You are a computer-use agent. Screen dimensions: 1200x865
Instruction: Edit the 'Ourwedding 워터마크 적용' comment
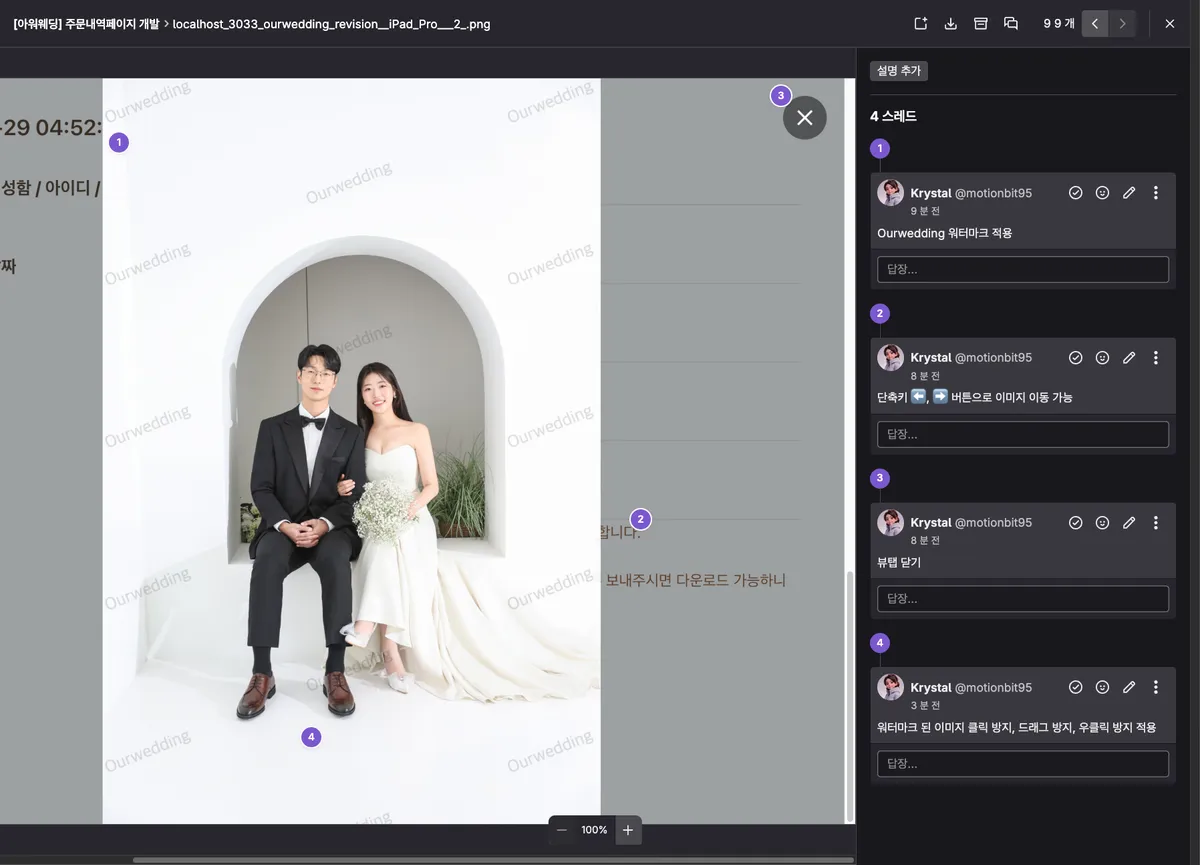click(x=1129, y=193)
